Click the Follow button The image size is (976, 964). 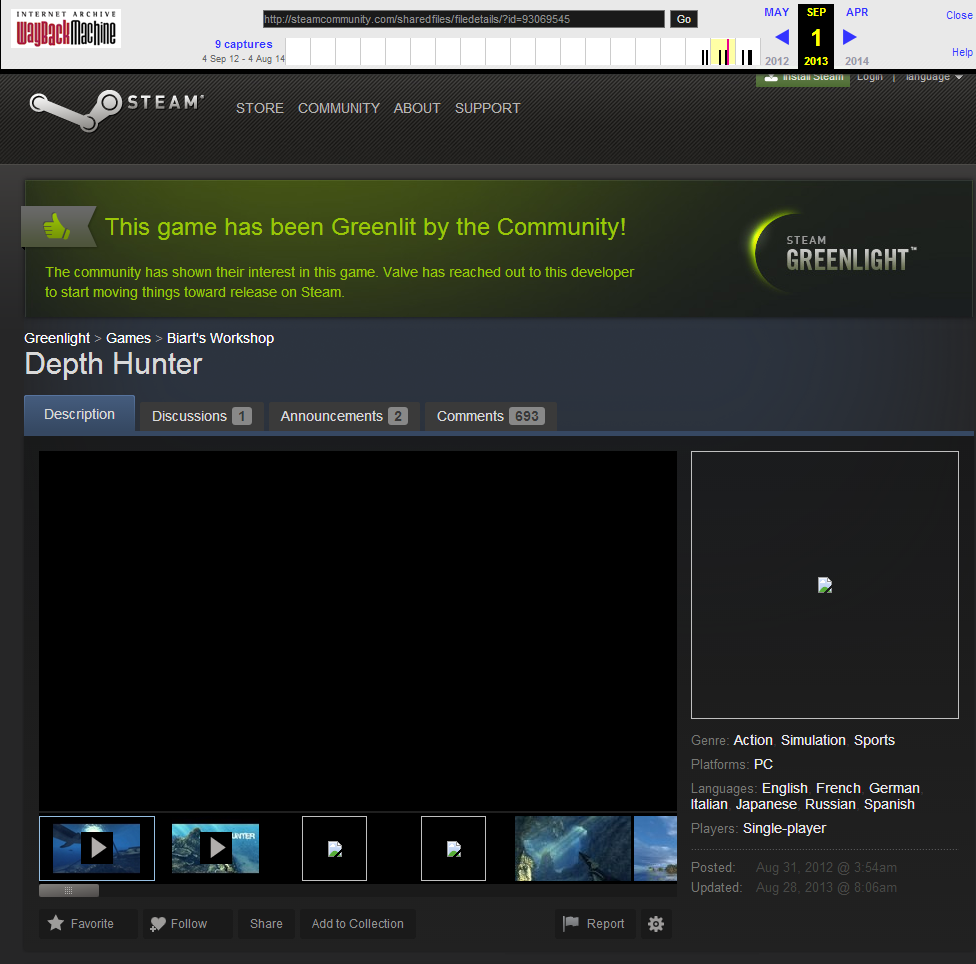tap(187, 924)
